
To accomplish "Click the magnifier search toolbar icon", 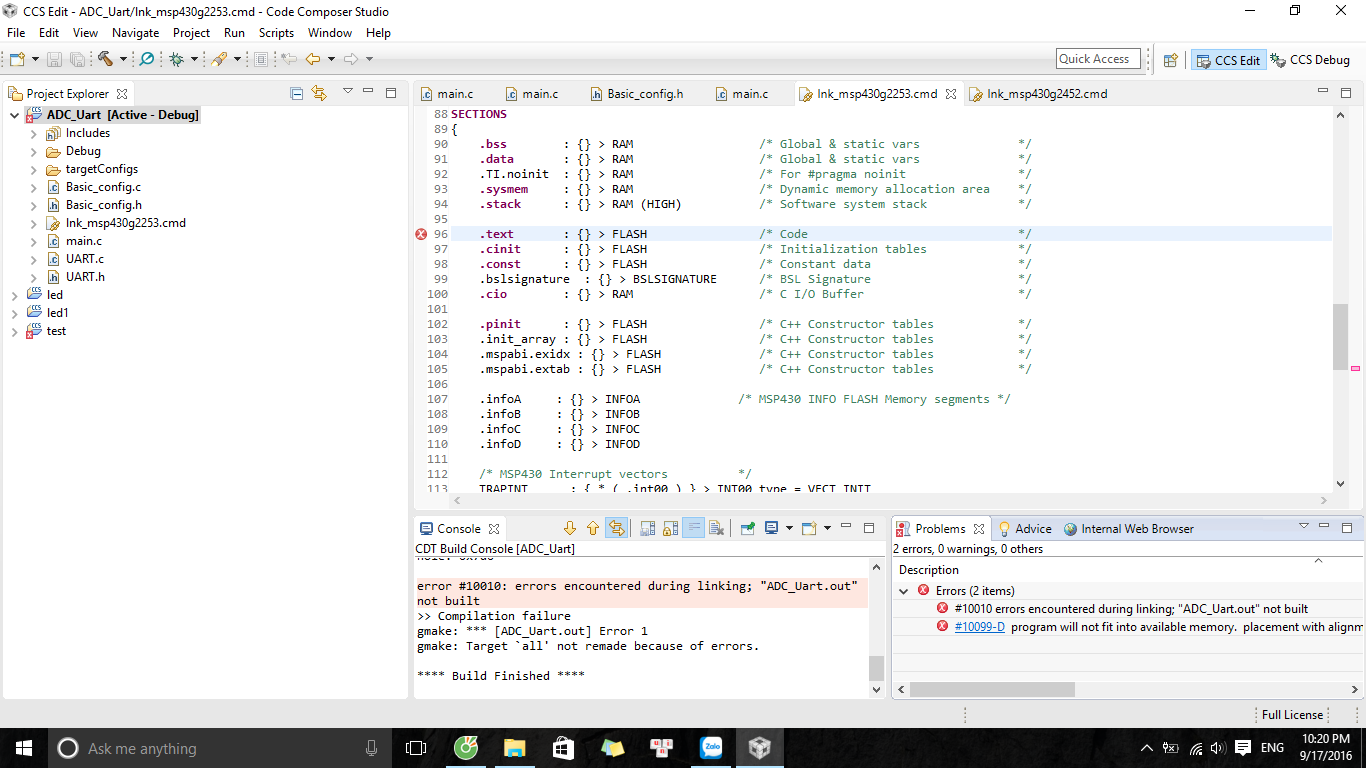I will (147, 59).
